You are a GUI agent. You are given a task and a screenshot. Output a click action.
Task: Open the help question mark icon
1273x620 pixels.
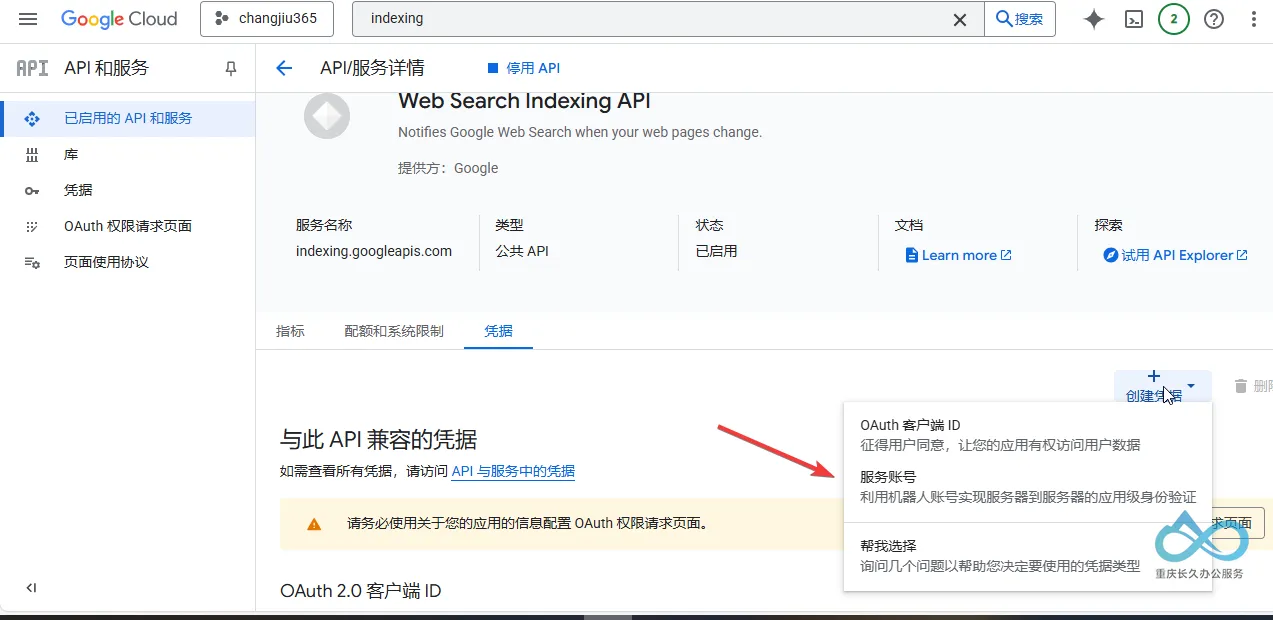pyautogui.click(x=1214, y=19)
